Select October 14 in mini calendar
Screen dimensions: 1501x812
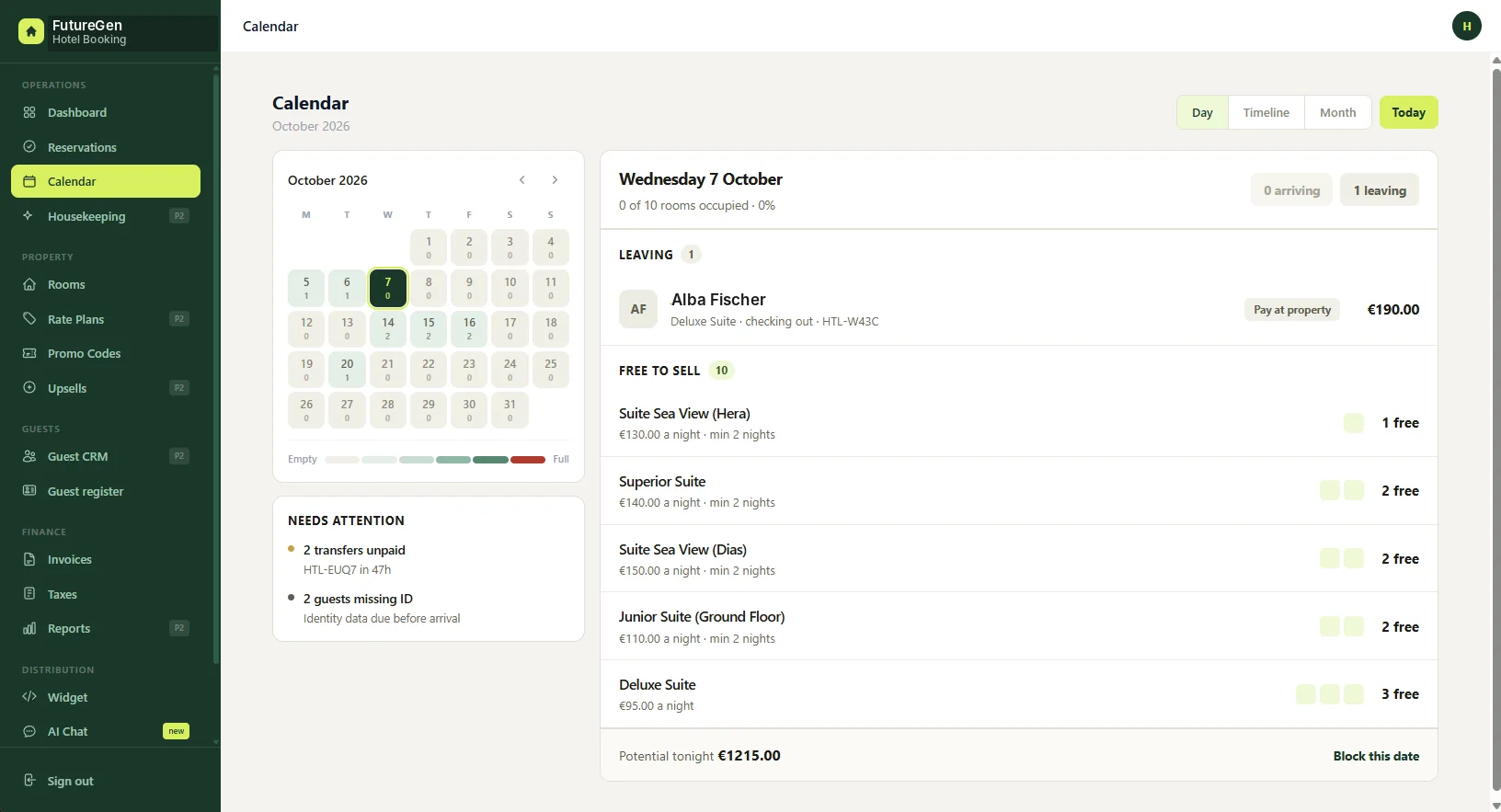[x=388, y=328]
